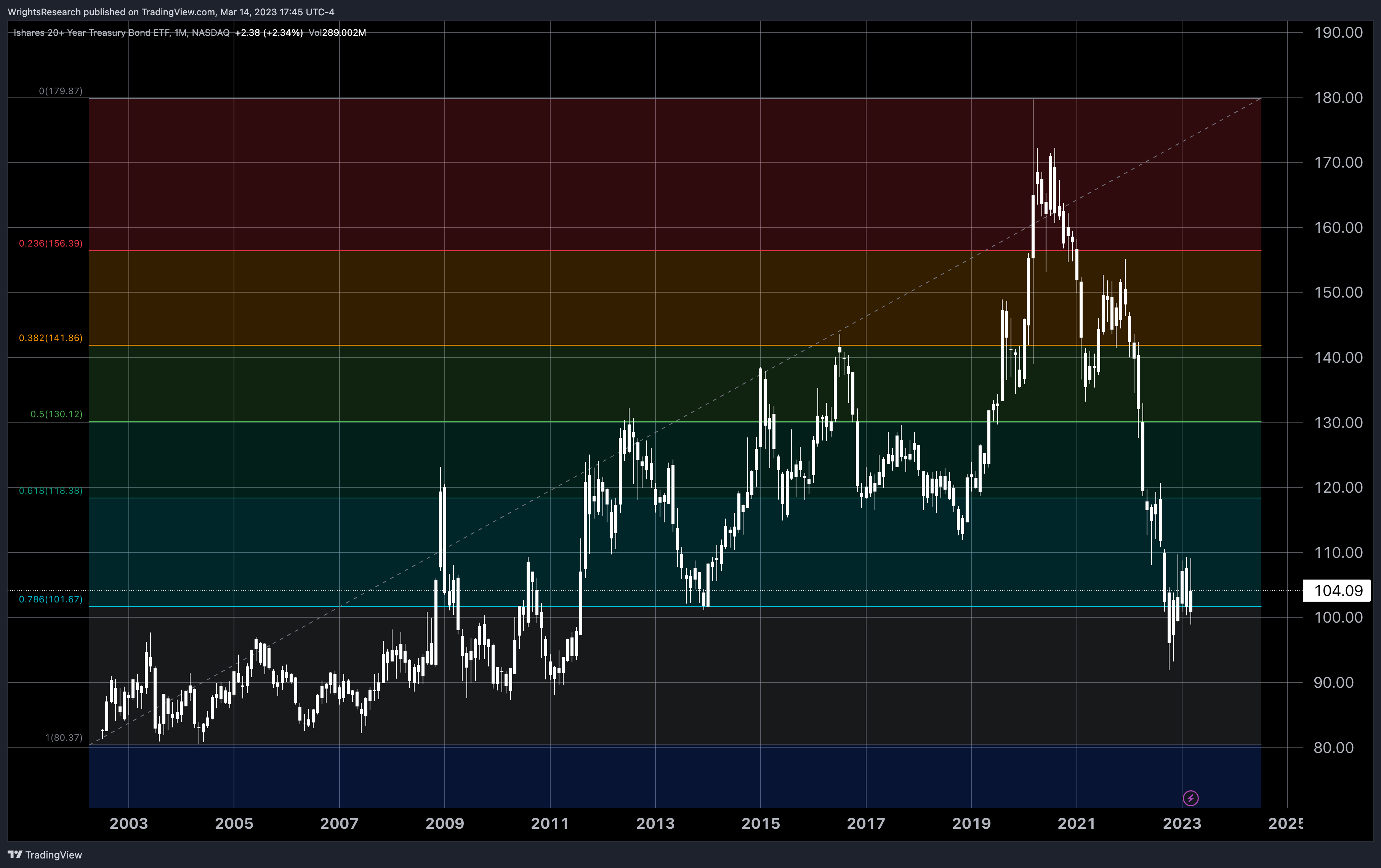1381x868 pixels.
Task: Click the 2013 time axis label
Action: (655, 824)
